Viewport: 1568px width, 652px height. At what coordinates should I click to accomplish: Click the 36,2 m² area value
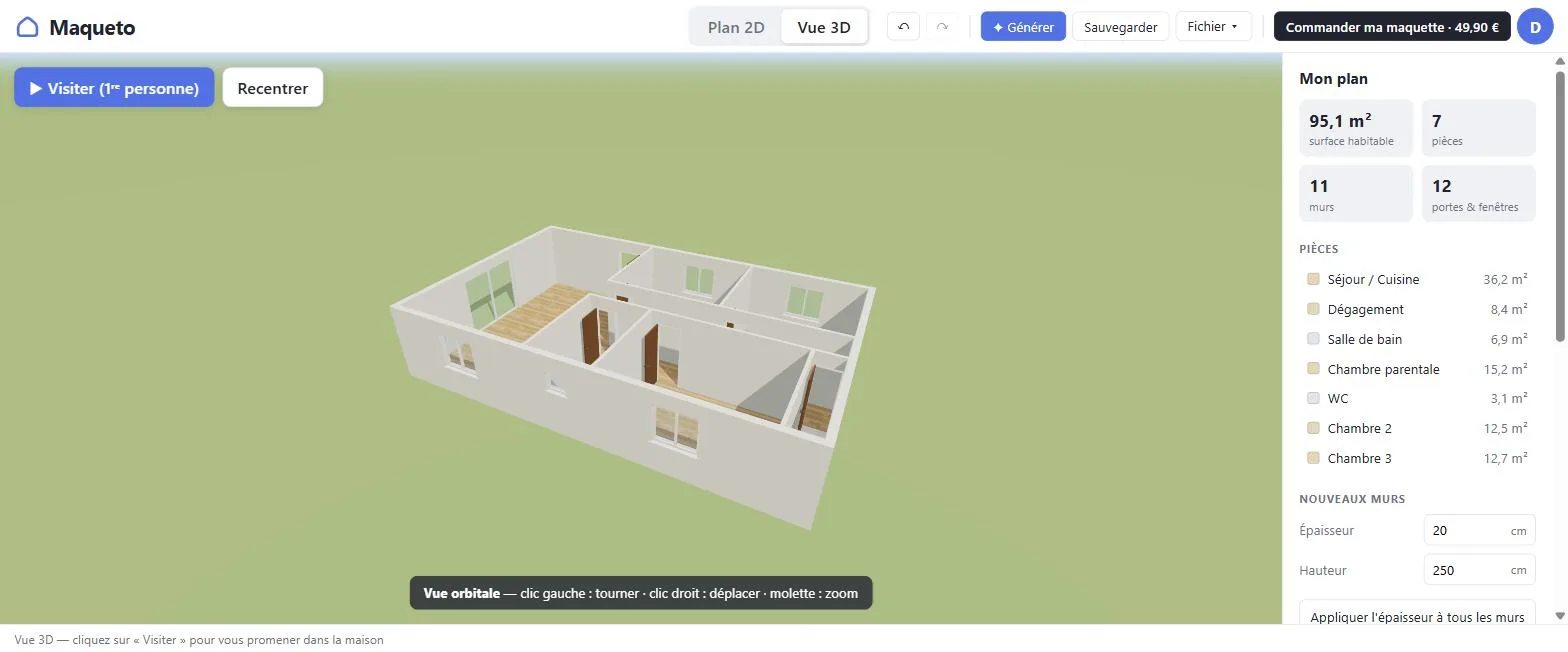coord(1505,280)
